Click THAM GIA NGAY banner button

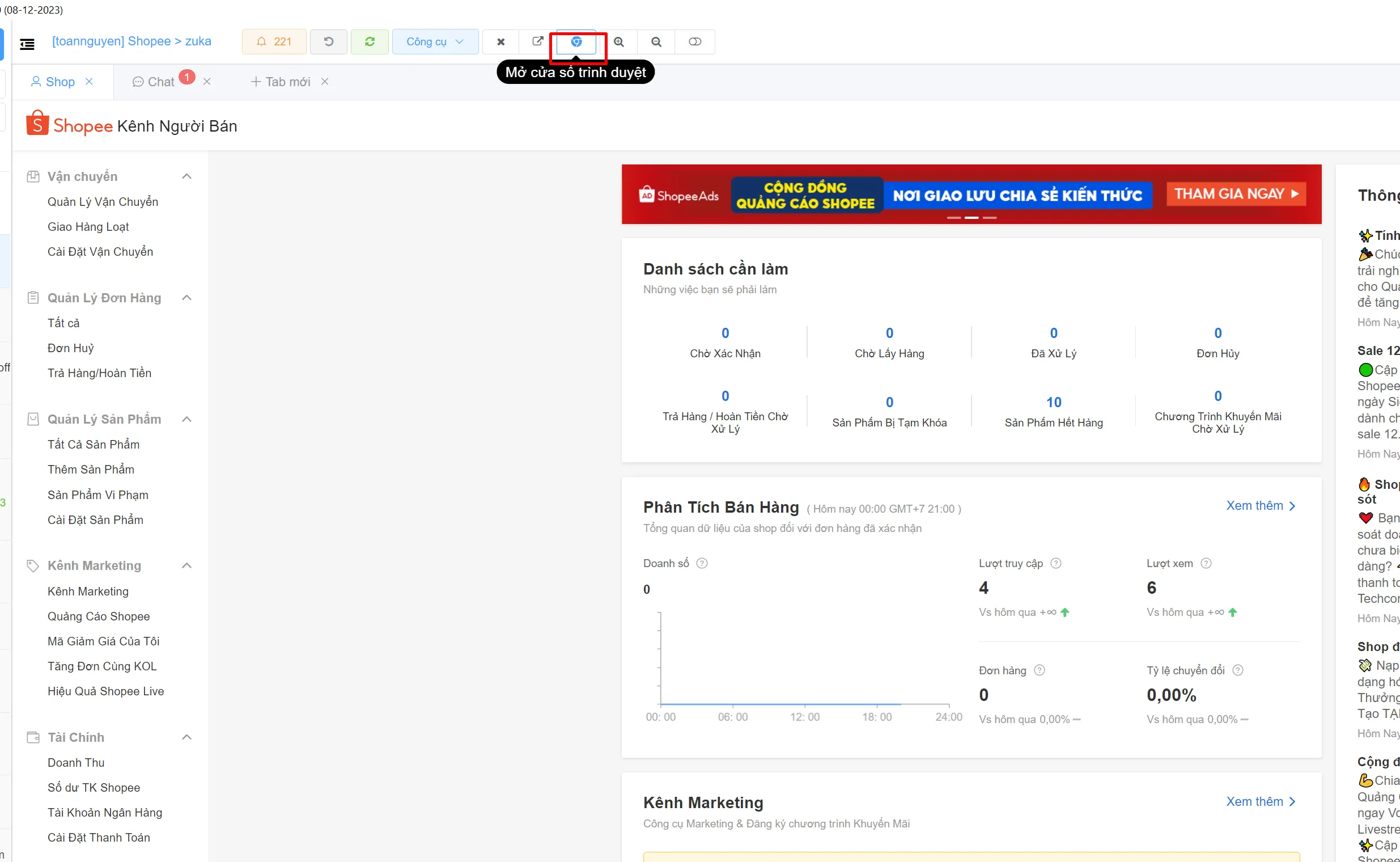[x=1236, y=194]
